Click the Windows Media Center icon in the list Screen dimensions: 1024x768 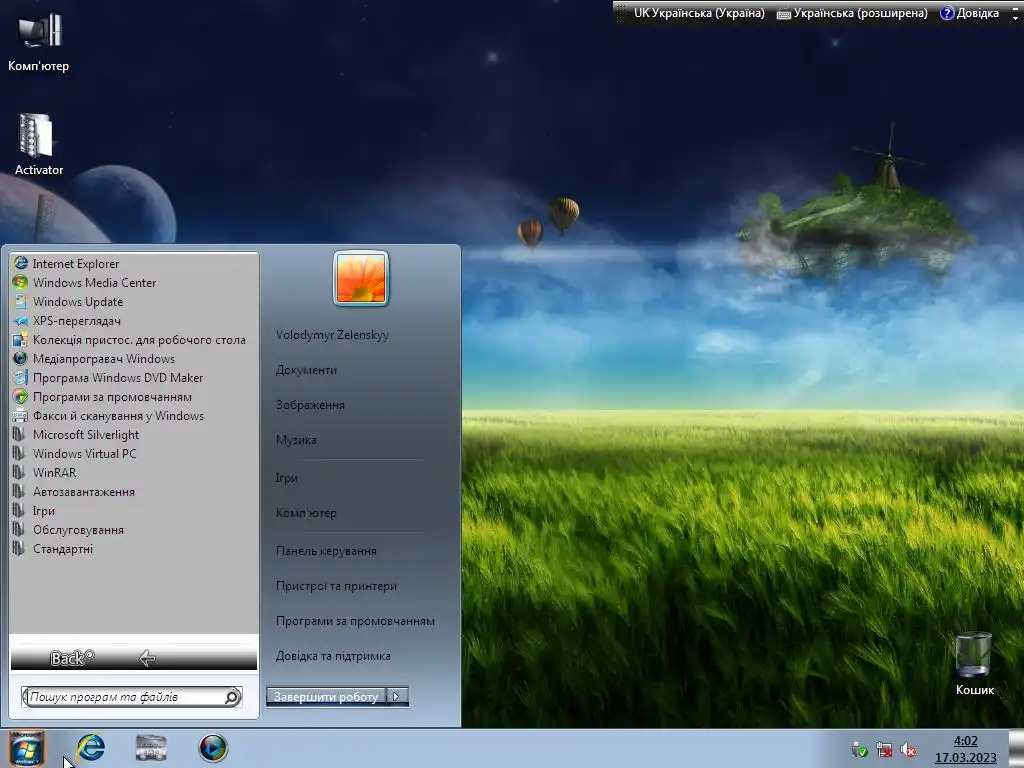coord(21,282)
